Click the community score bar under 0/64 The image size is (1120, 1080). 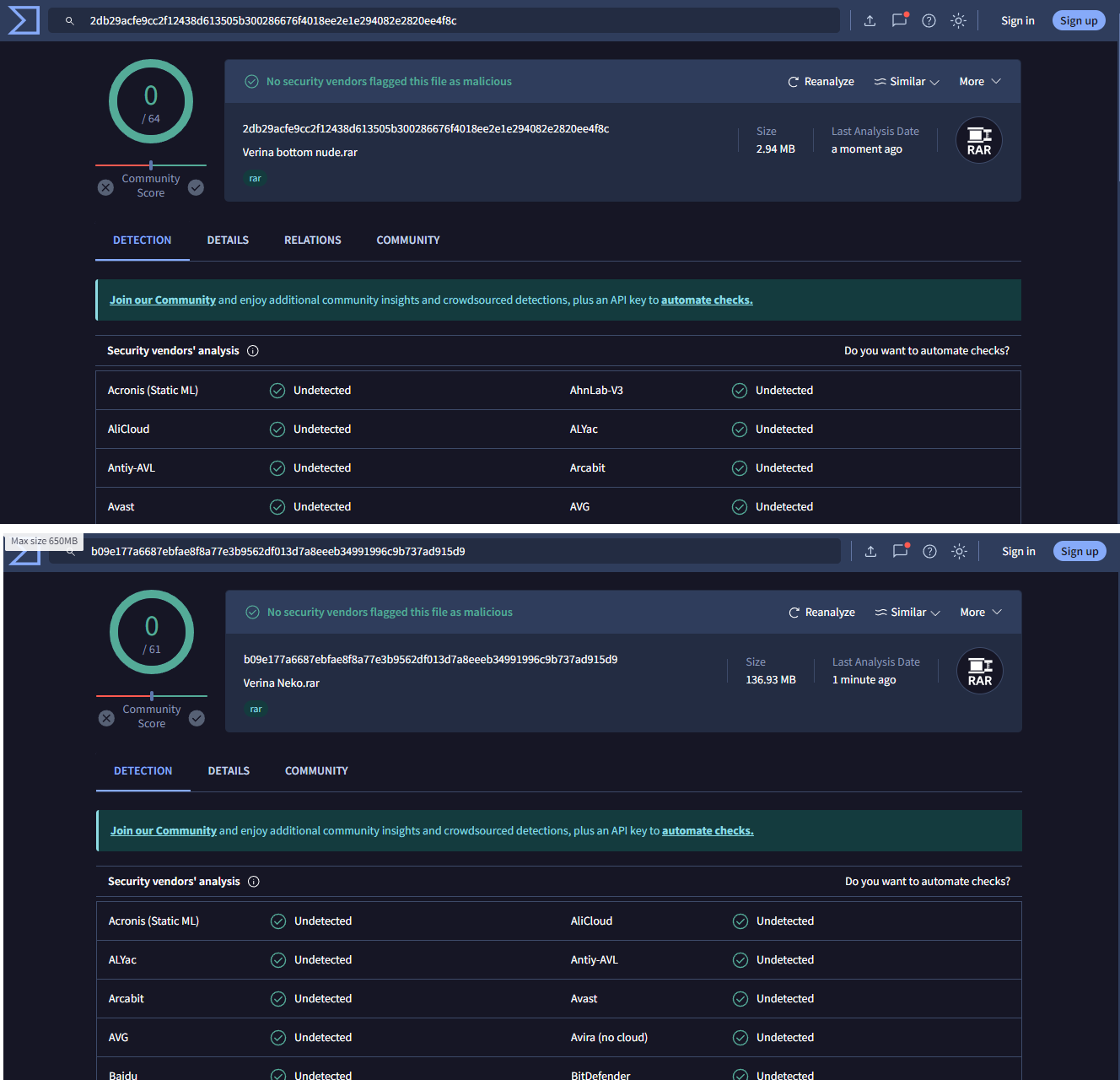point(151,165)
